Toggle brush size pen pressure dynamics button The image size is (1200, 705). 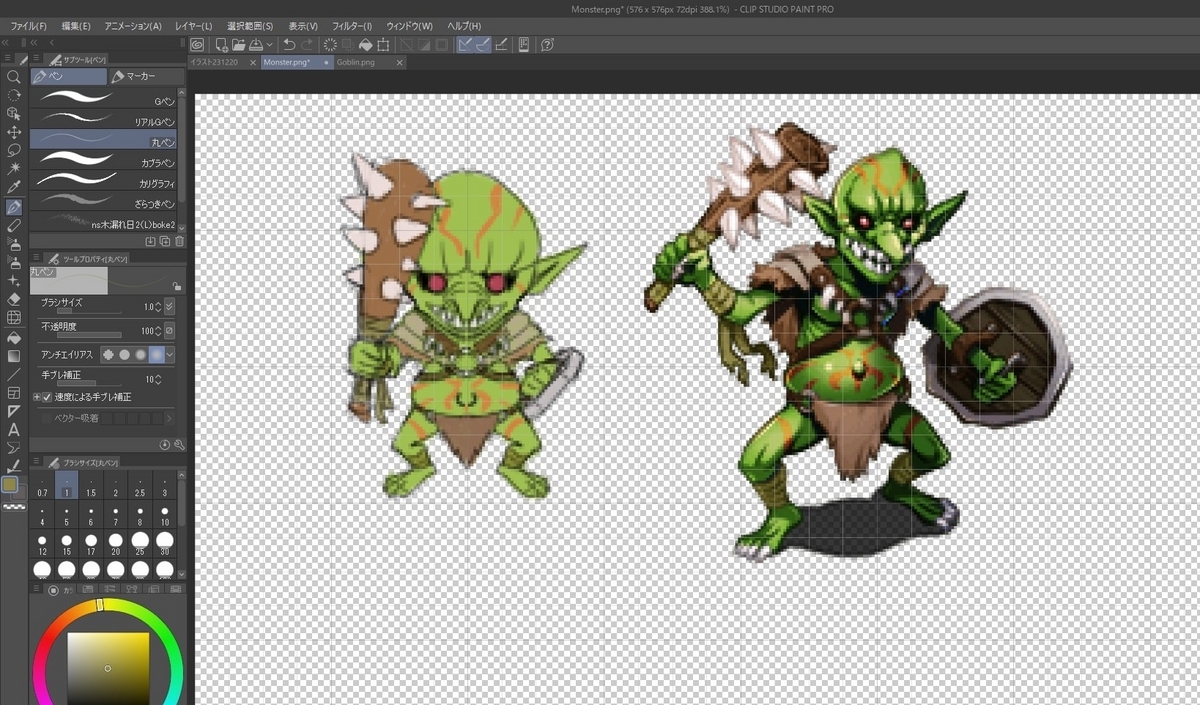click(169, 306)
